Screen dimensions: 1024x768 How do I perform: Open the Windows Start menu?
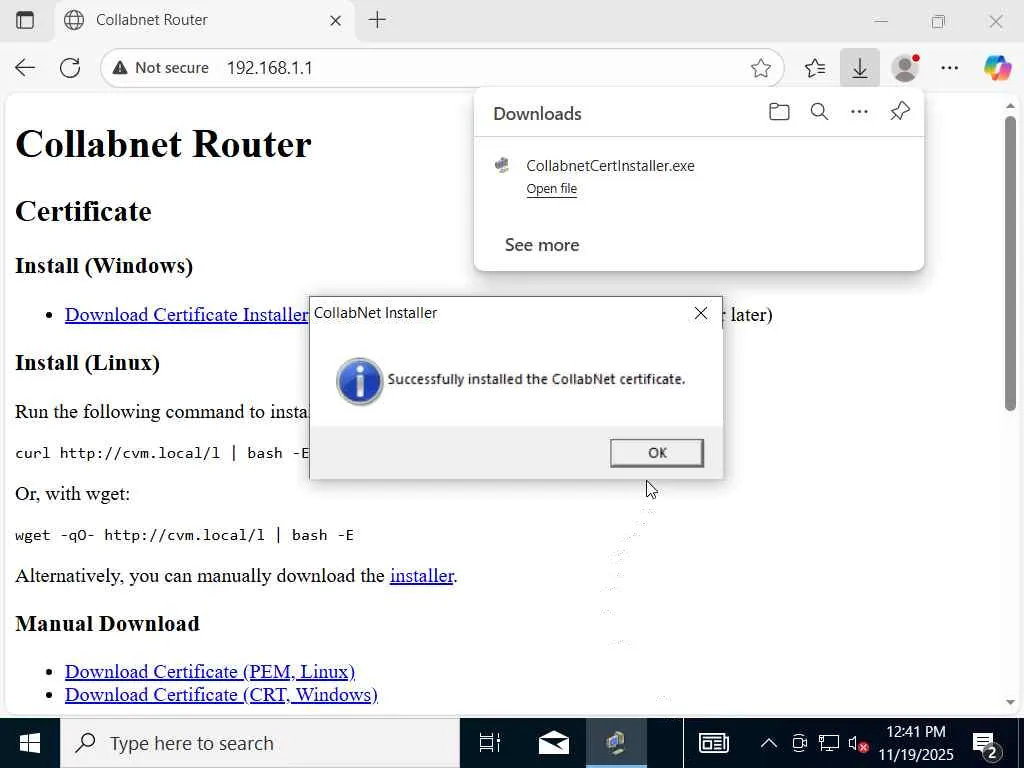pyautogui.click(x=30, y=743)
